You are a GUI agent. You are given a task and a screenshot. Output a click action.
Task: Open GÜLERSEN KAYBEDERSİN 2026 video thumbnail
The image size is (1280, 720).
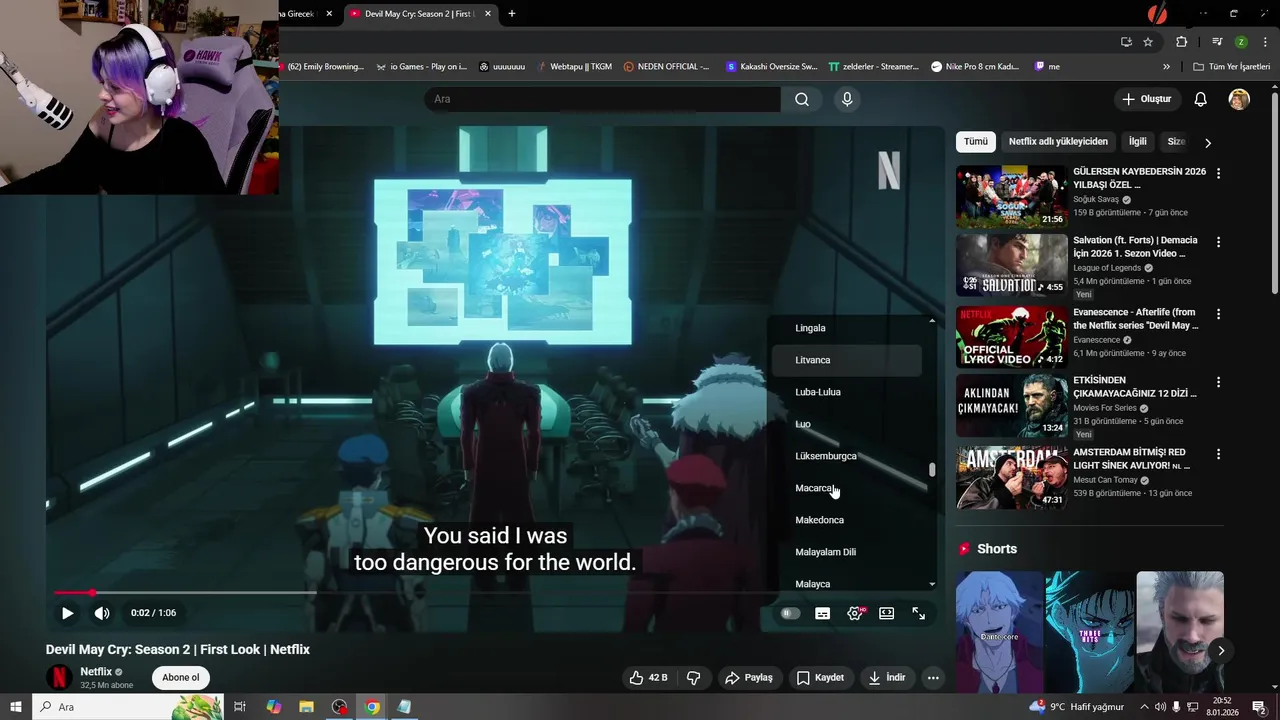1011,197
